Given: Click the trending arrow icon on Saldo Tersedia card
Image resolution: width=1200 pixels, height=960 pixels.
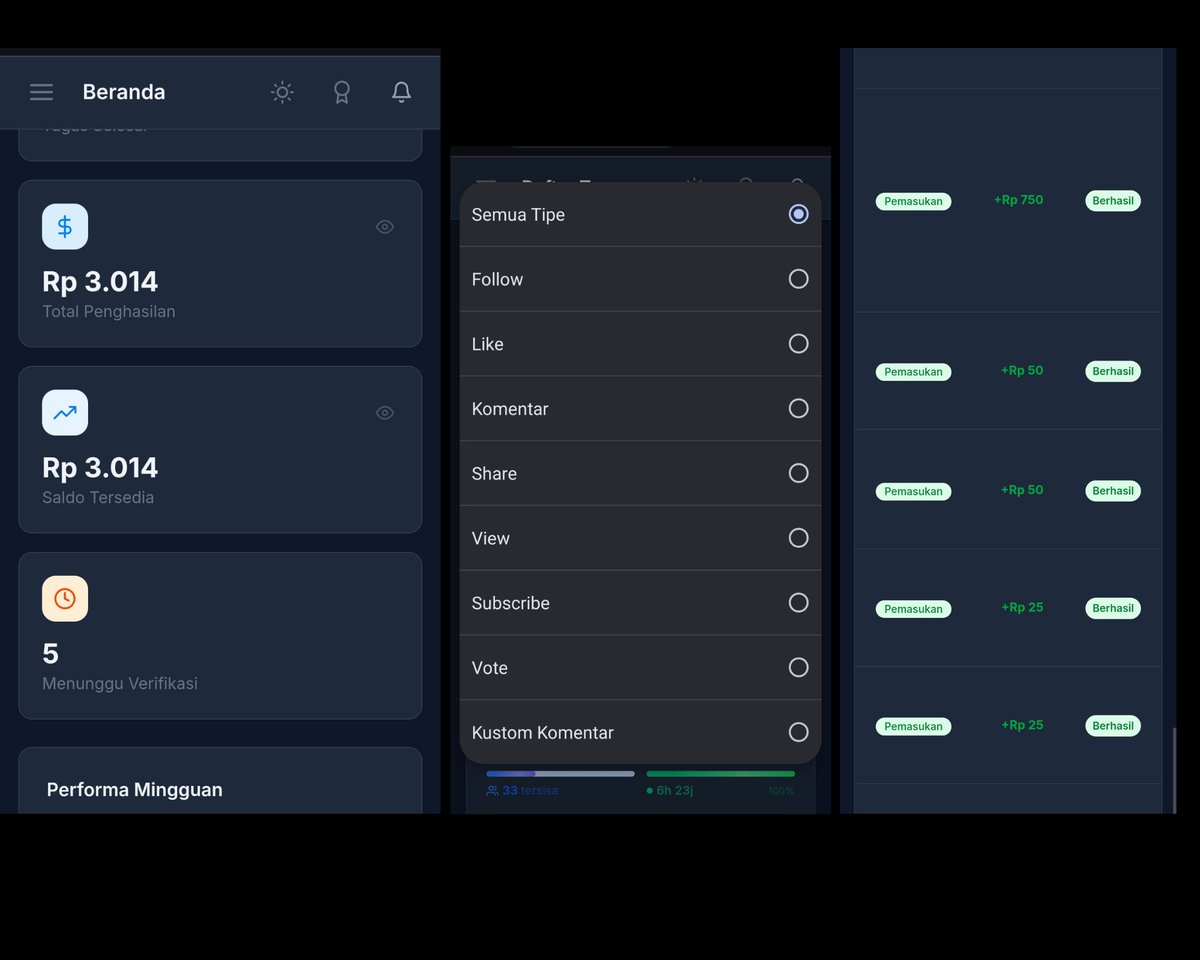Looking at the screenshot, I should coord(65,413).
